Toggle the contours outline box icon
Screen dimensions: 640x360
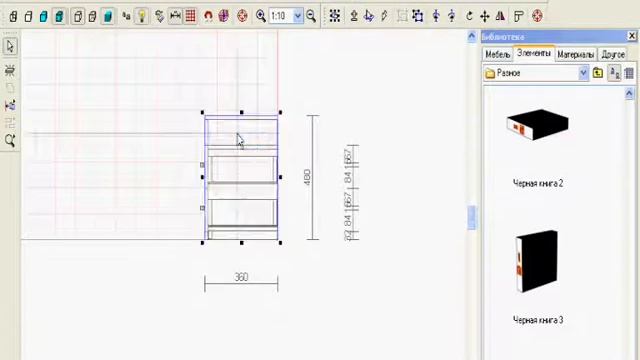(78, 16)
